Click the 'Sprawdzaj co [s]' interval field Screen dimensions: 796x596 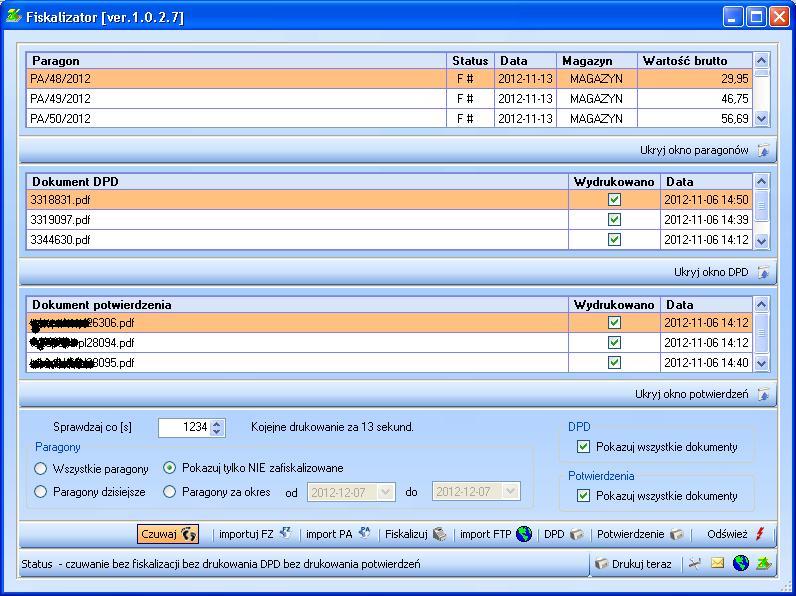point(184,427)
